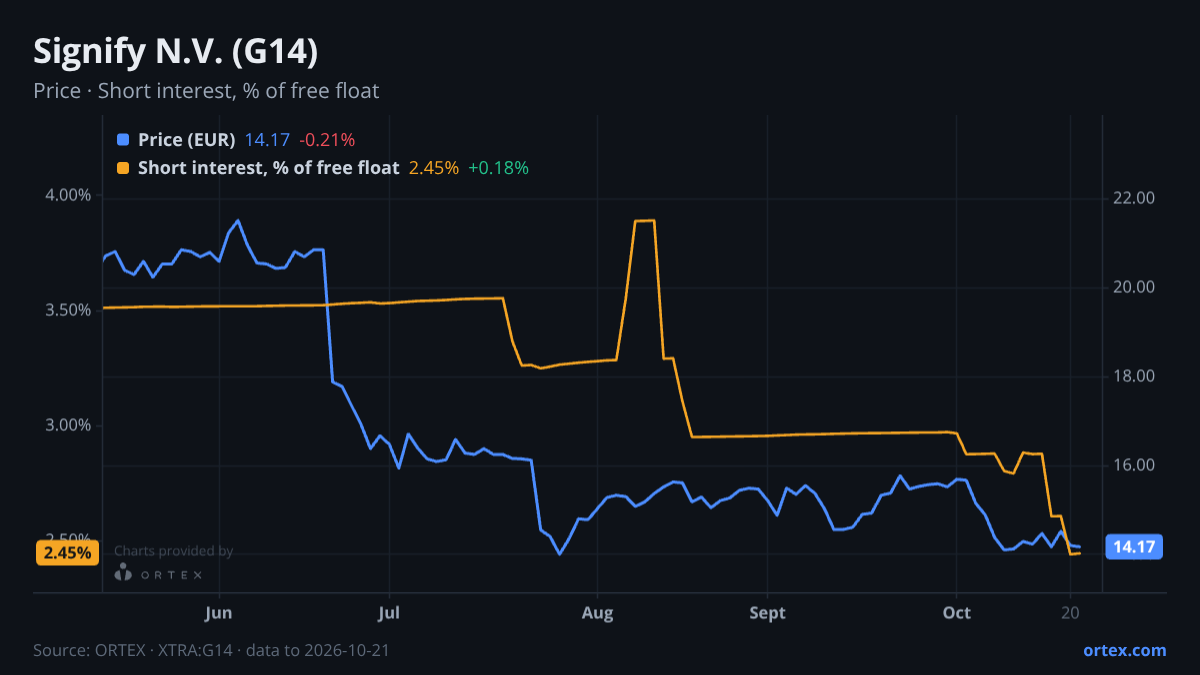
Task: Click the Oct x-axis label
Action: 957,612
